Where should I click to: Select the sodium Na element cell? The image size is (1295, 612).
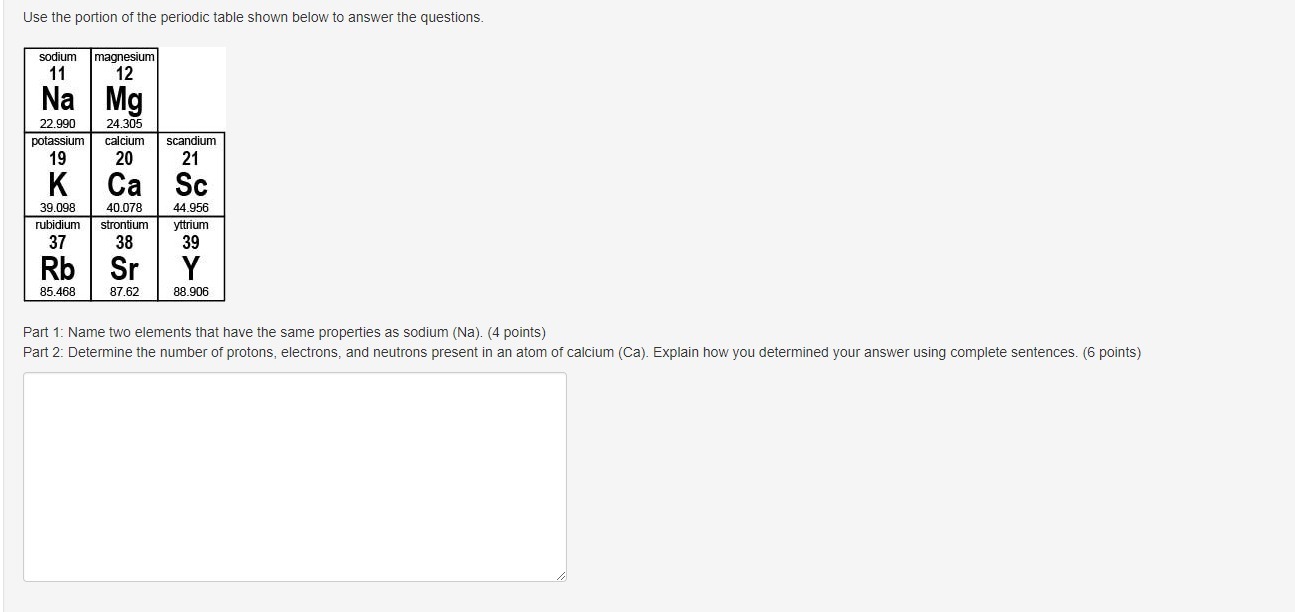58,90
